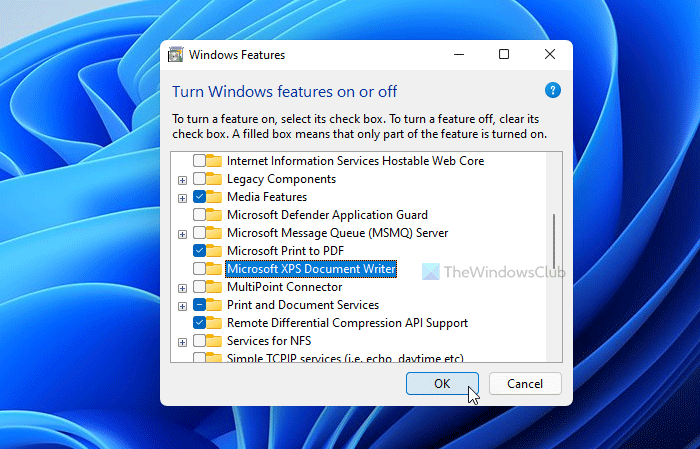
Task: Click the Print and Document Services folder icon
Action: [x=214, y=305]
